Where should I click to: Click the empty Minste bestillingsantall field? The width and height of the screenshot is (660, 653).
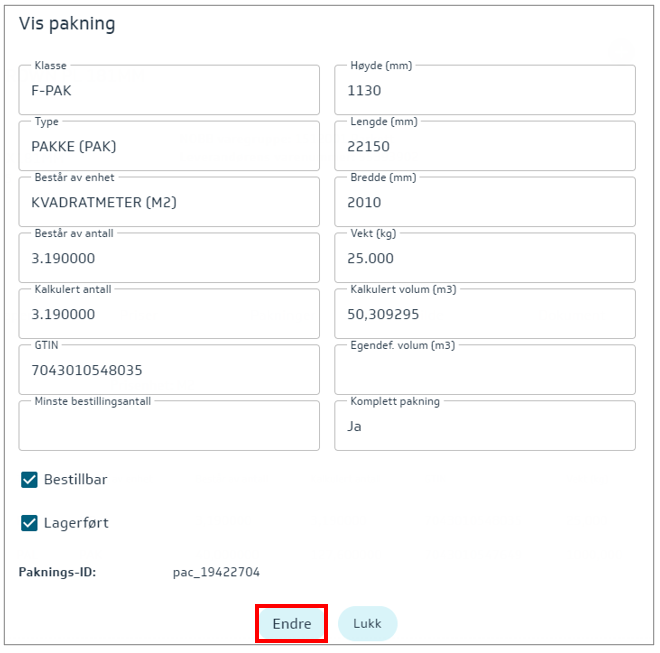(169, 427)
